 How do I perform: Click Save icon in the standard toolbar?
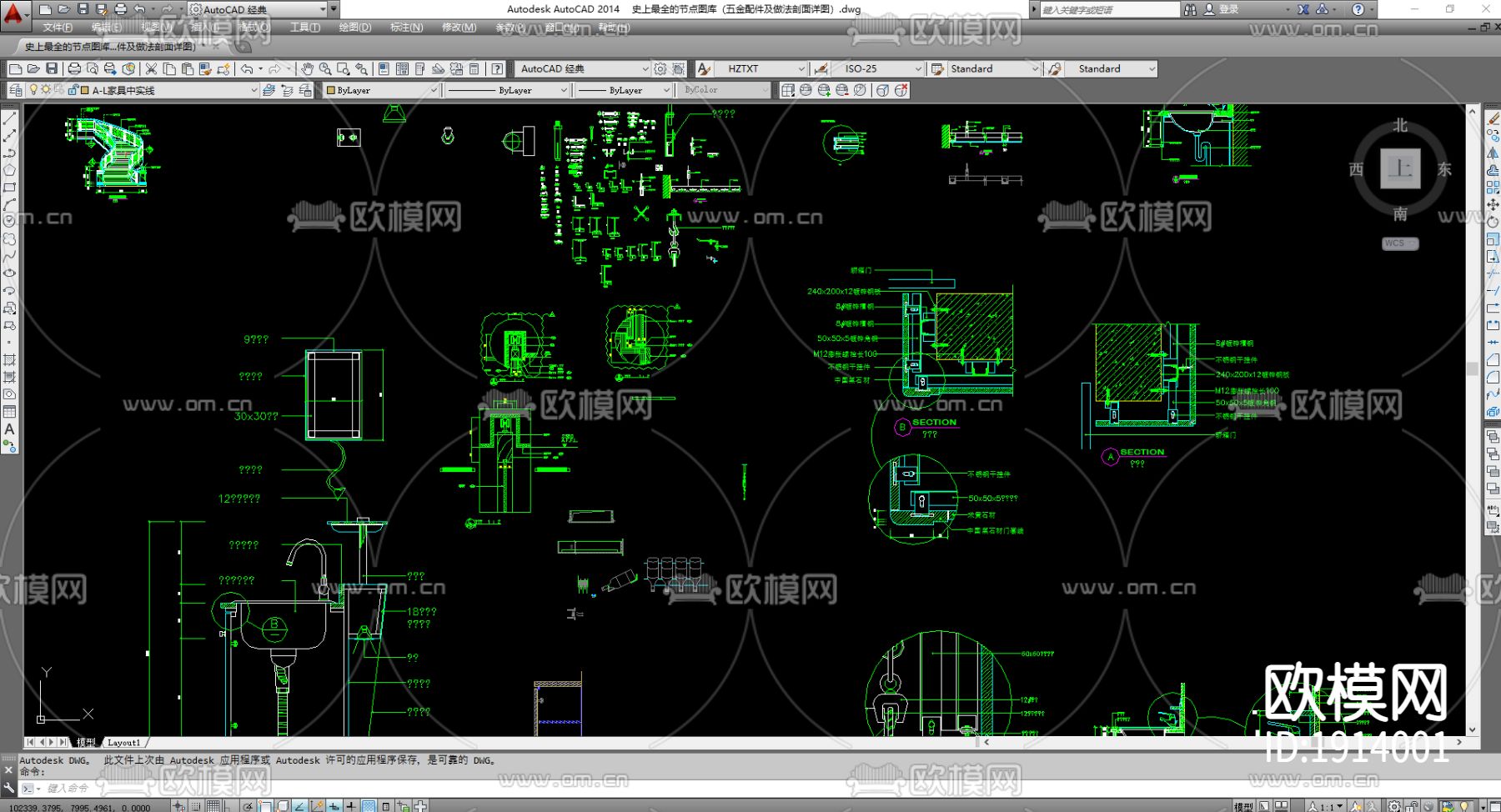click(x=52, y=68)
